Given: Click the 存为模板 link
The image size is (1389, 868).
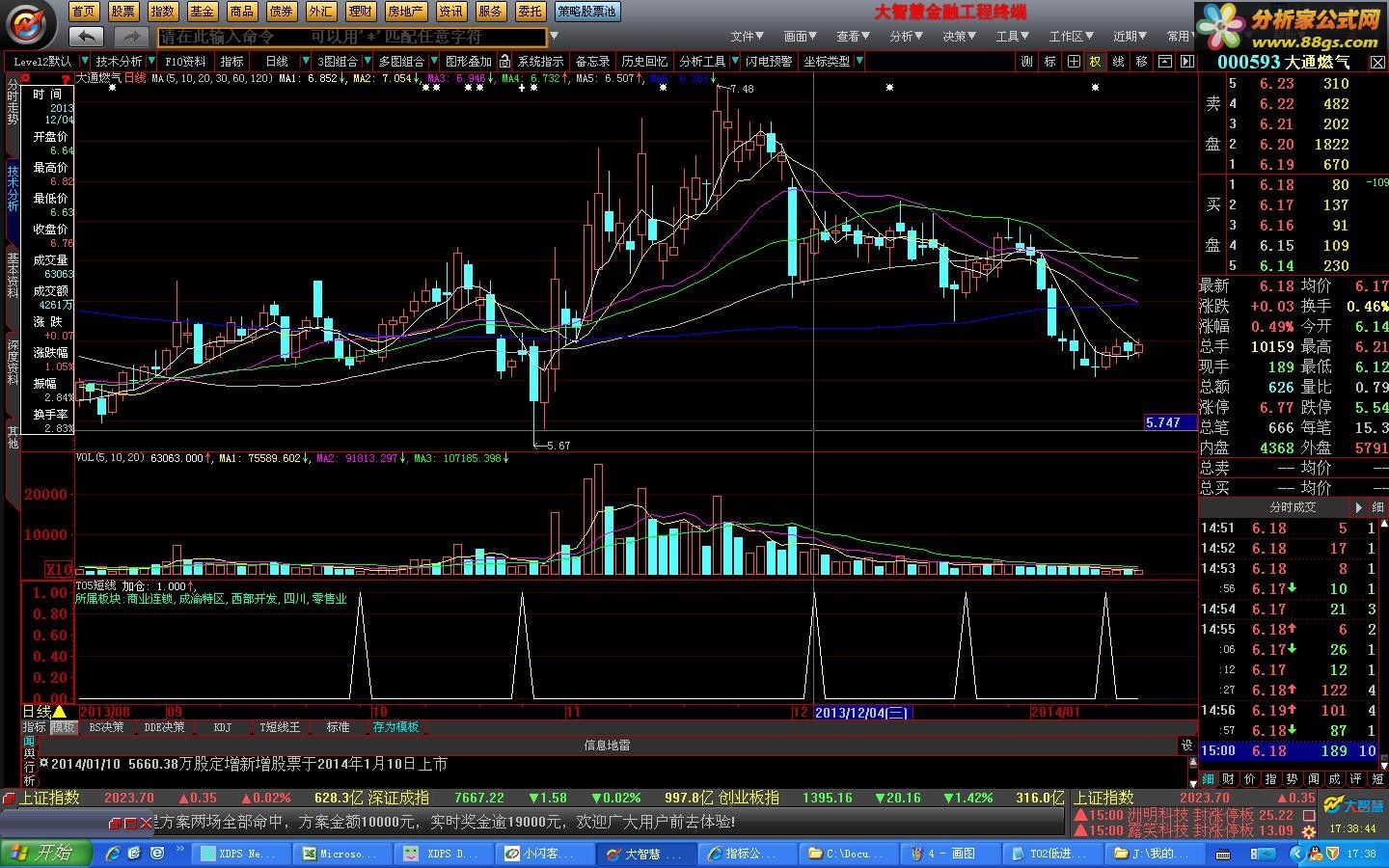Looking at the screenshot, I should click(x=395, y=727).
